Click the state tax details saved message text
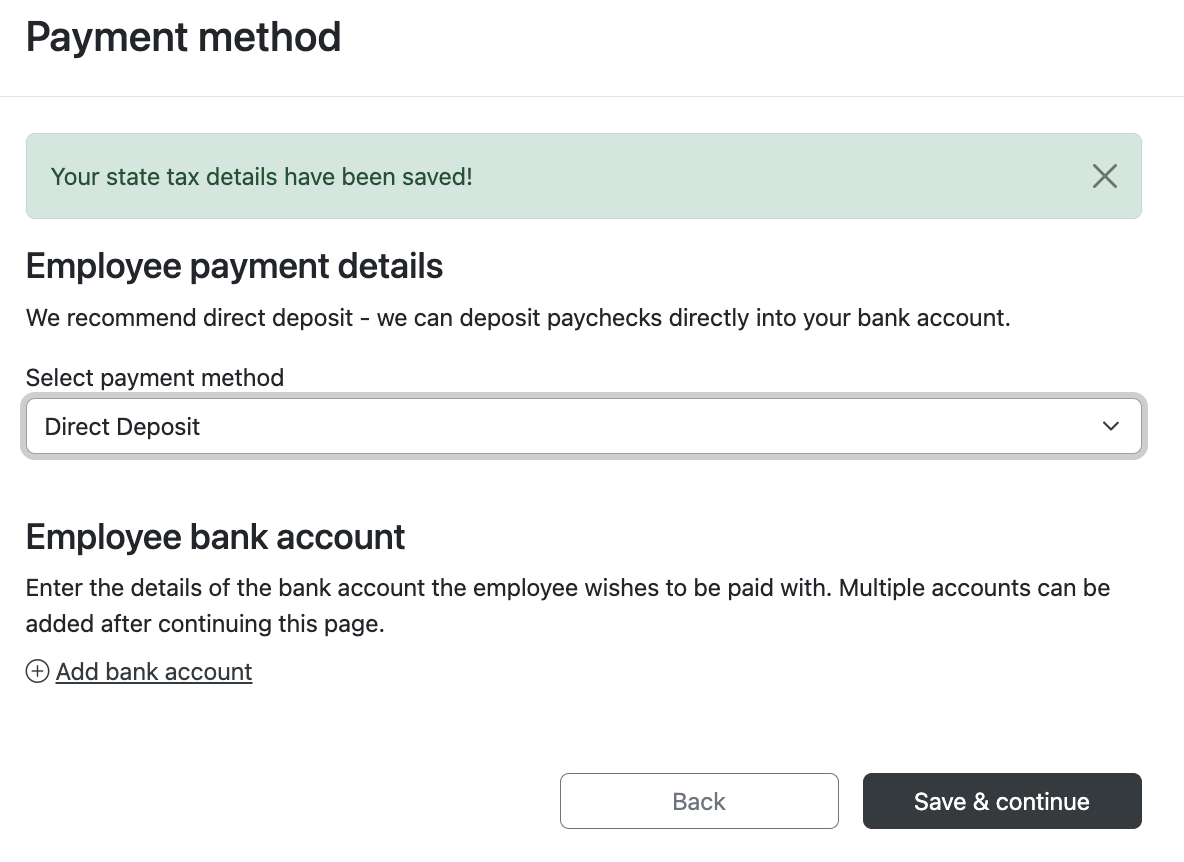Image resolution: width=1184 pixels, height=862 pixels. click(x=261, y=177)
